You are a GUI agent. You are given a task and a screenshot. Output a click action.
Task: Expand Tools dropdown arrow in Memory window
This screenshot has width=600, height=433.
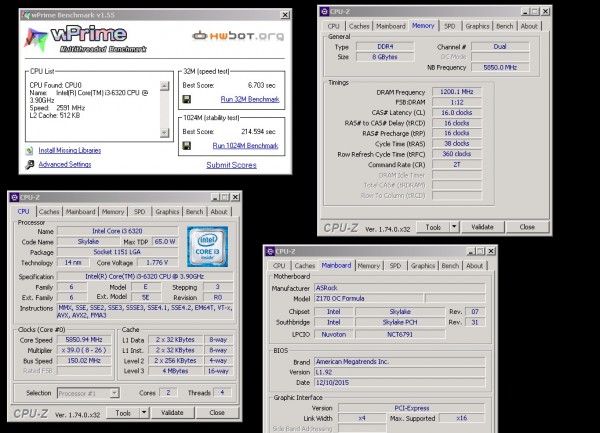(454, 227)
